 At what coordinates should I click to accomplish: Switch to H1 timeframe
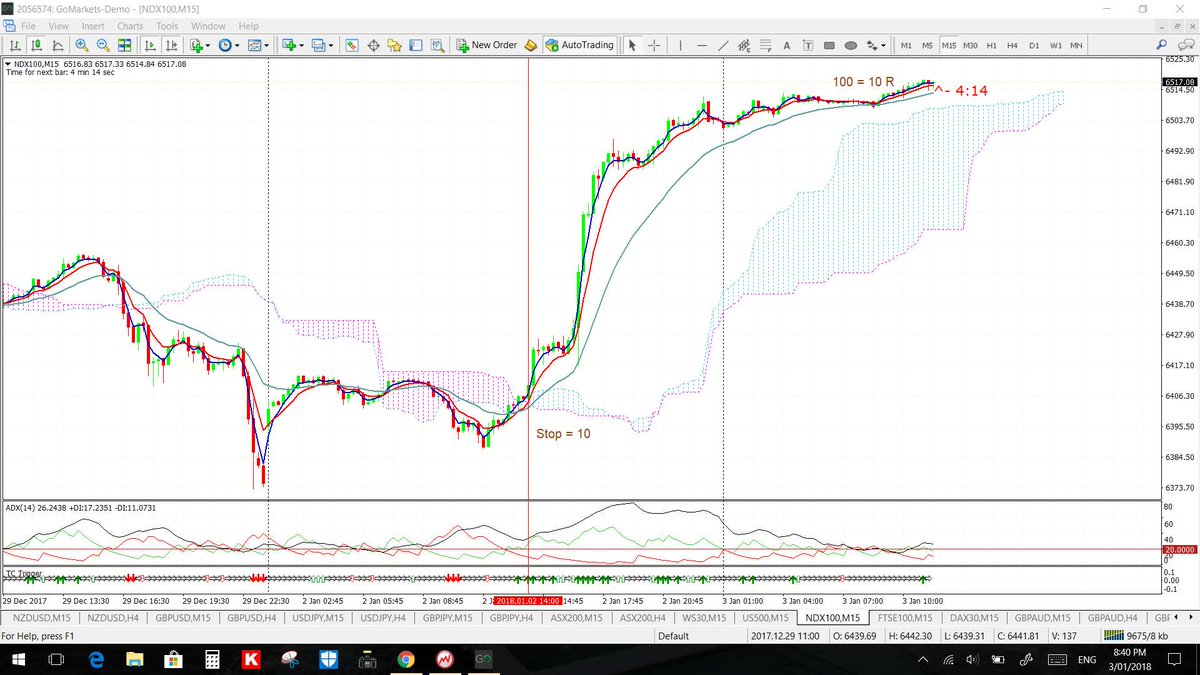pyautogui.click(x=992, y=45)
